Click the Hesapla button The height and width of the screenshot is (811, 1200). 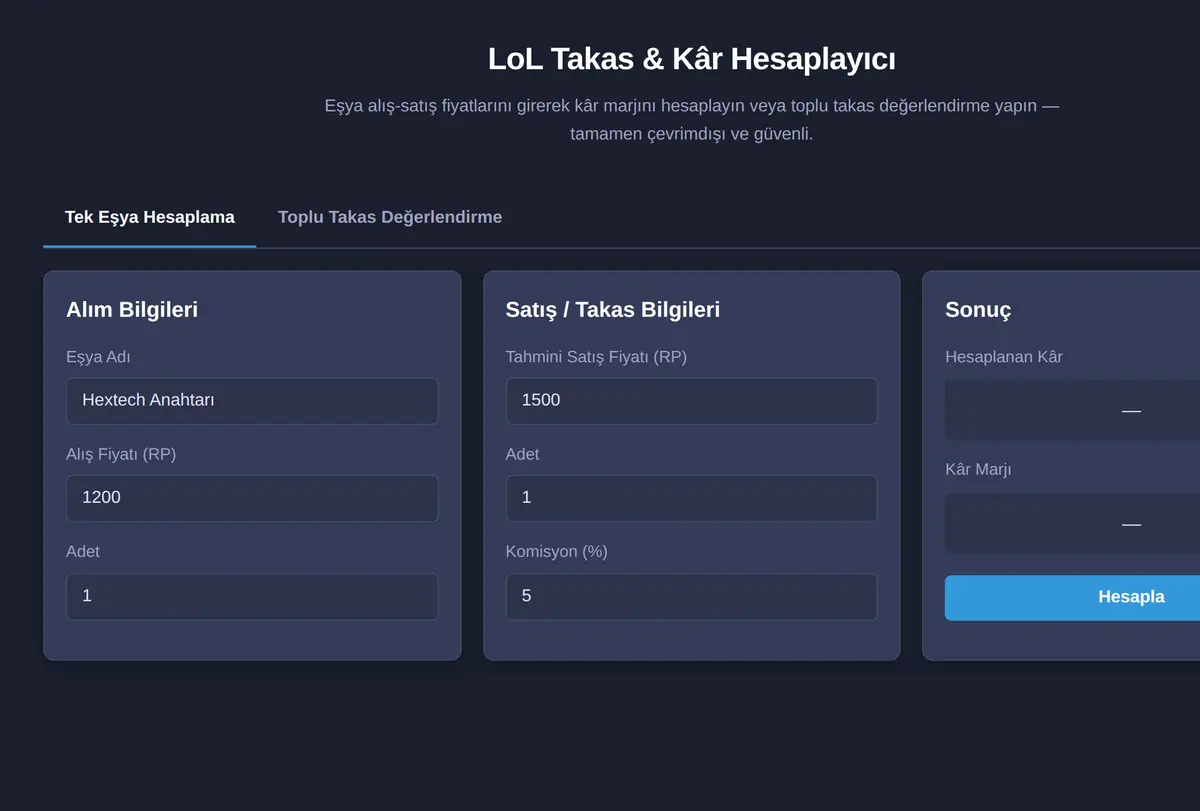click(1072, 597)
